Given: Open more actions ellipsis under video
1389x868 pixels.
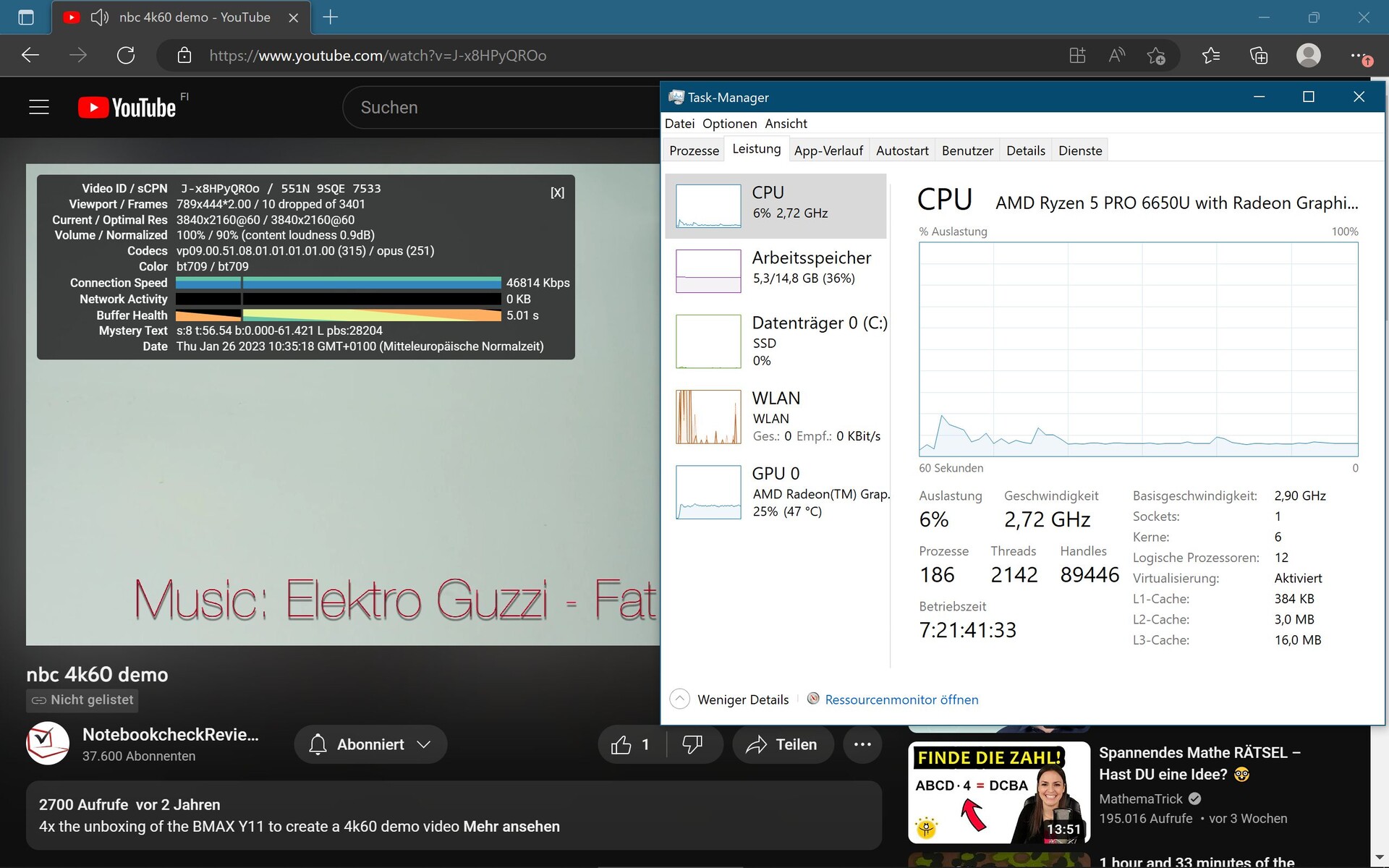Looking at the screenshot, I should pos(862,744).
